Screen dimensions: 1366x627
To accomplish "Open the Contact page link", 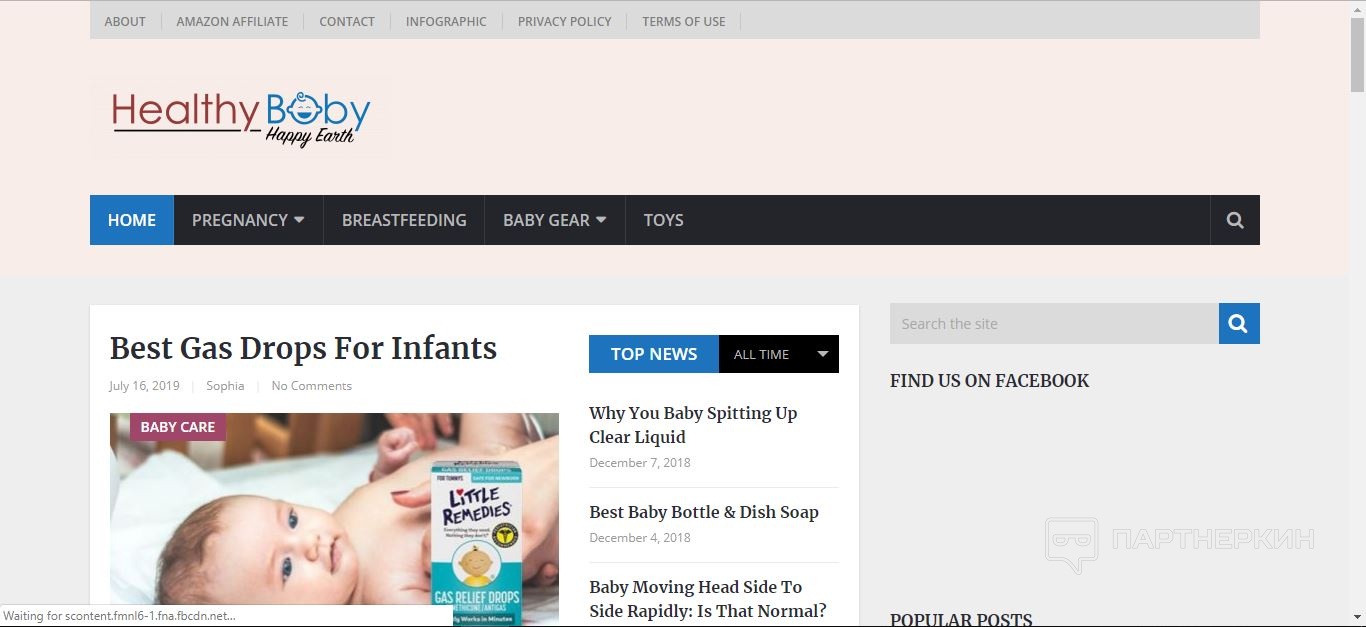I will [347, 21].
